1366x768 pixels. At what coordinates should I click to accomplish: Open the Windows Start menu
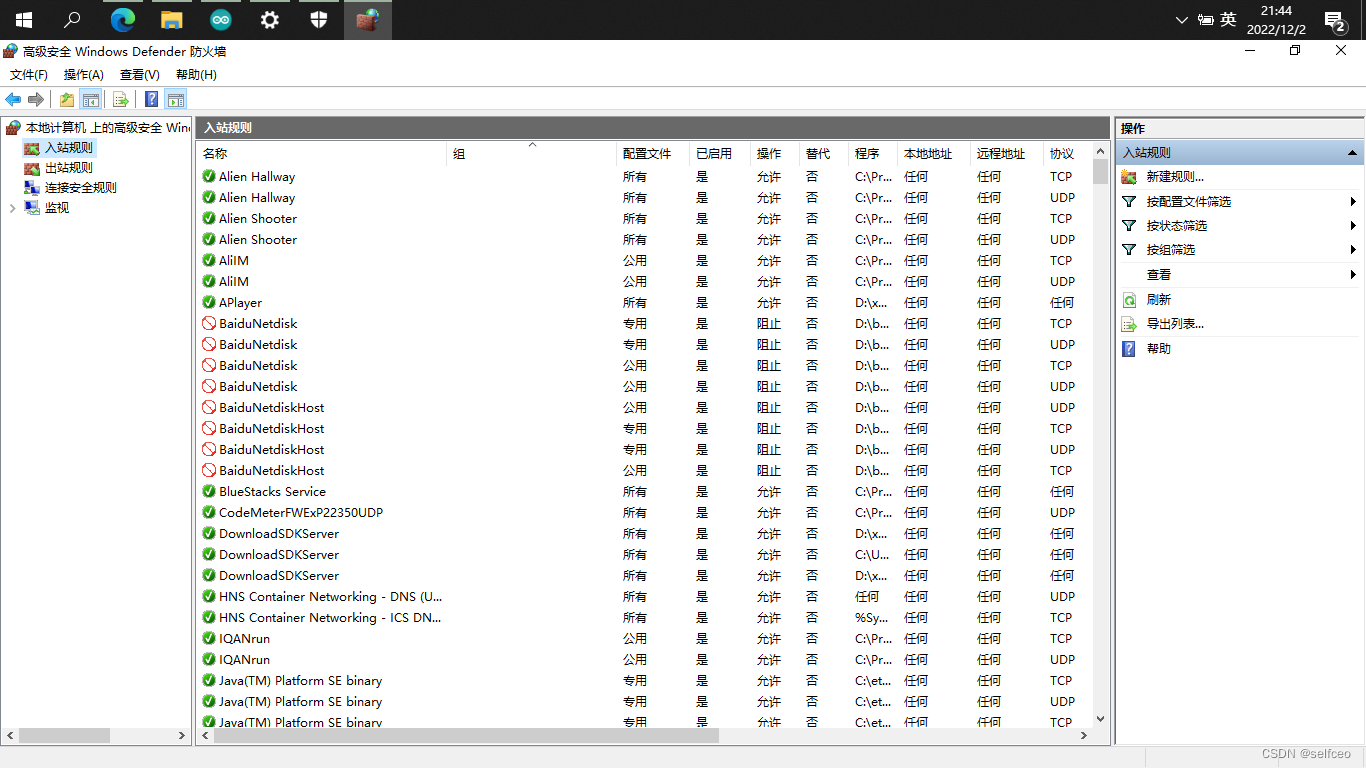(23, 19)
